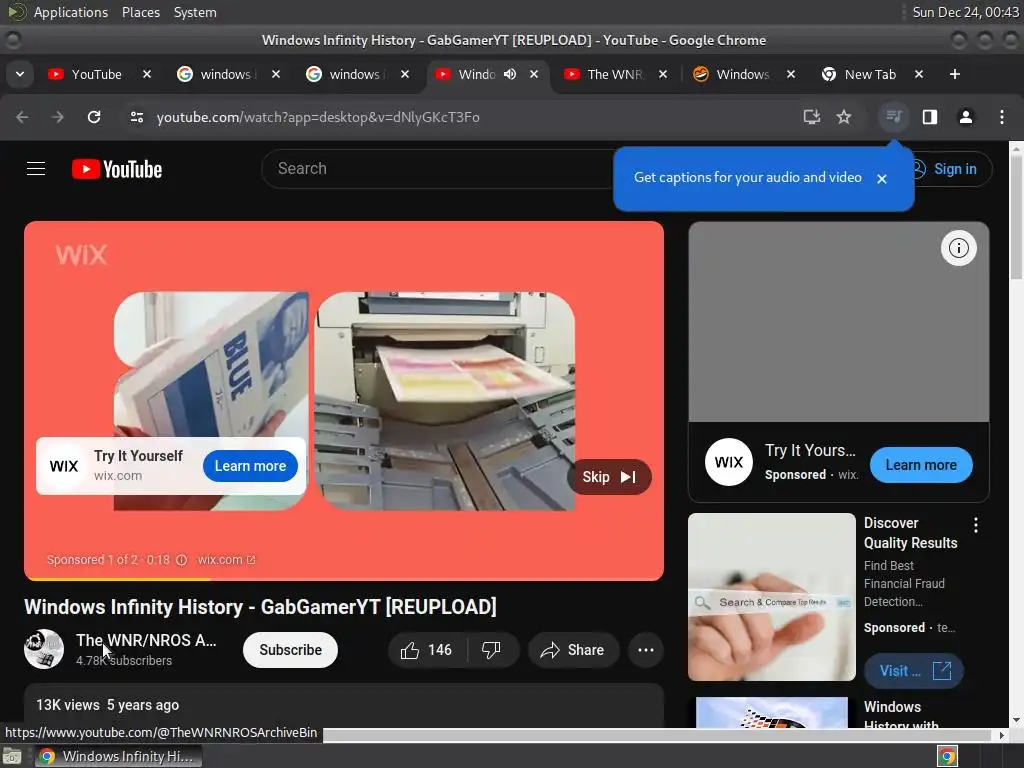Image resolution: width=1024 pixels, height=768 pixels.
Task: Subscribe to the channel
Action: (x=290, y=650)
